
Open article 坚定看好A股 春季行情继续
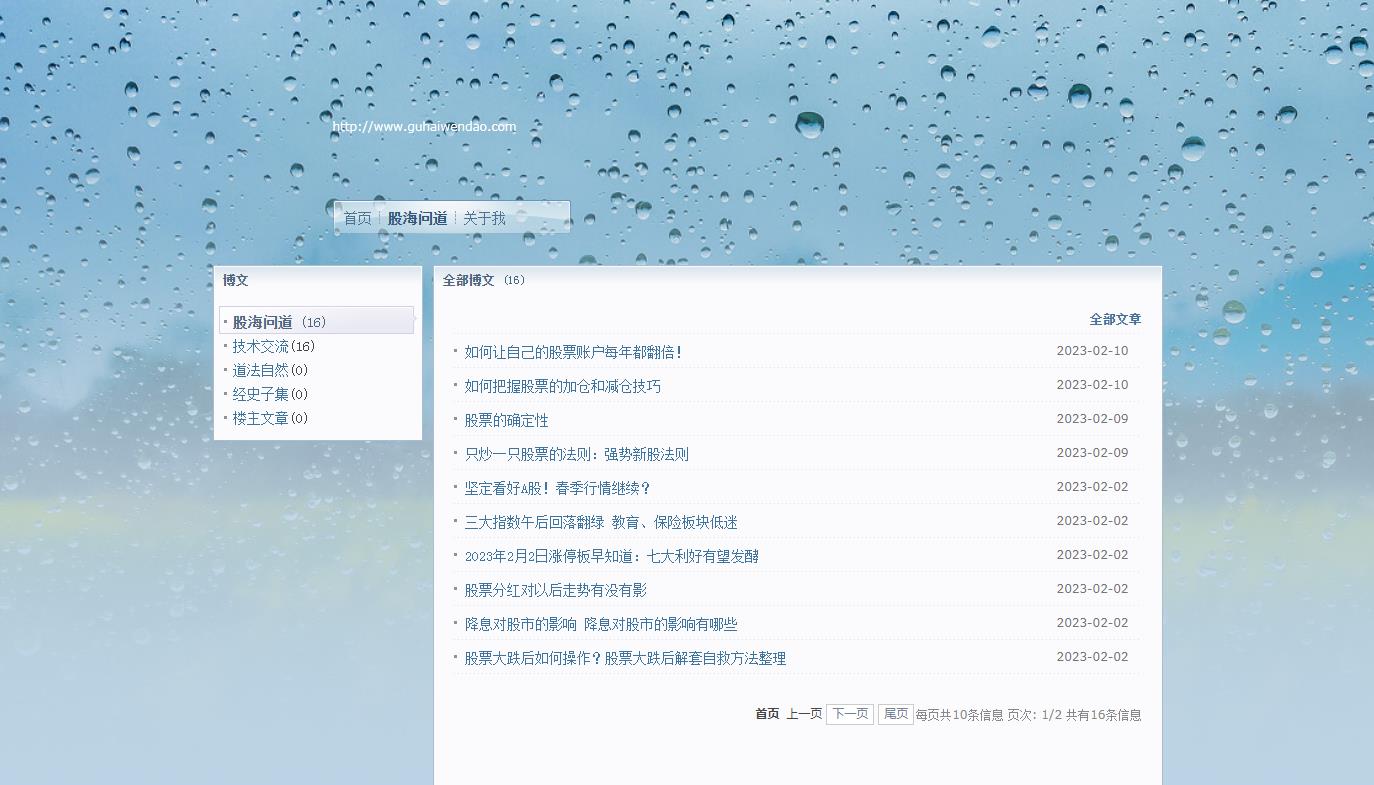(x=558, y=488)
